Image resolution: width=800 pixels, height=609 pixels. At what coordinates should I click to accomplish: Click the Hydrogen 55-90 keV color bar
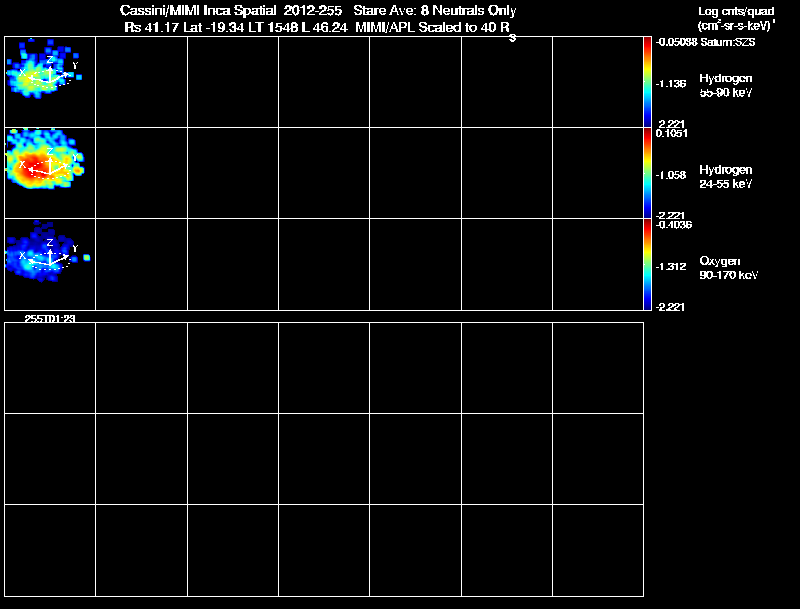point(647,82)
